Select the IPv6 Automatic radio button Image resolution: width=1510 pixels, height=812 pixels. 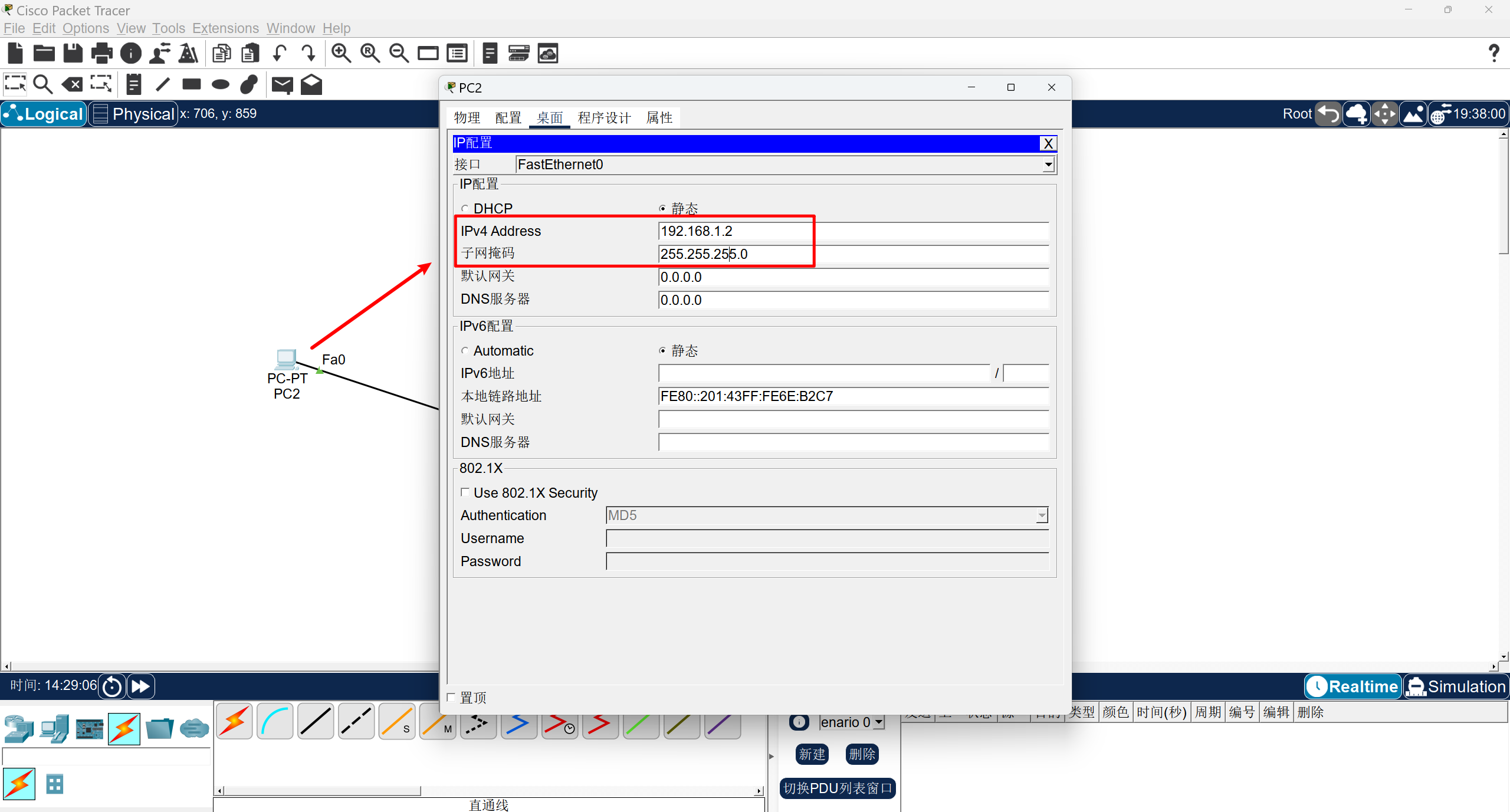pos(465,351)
